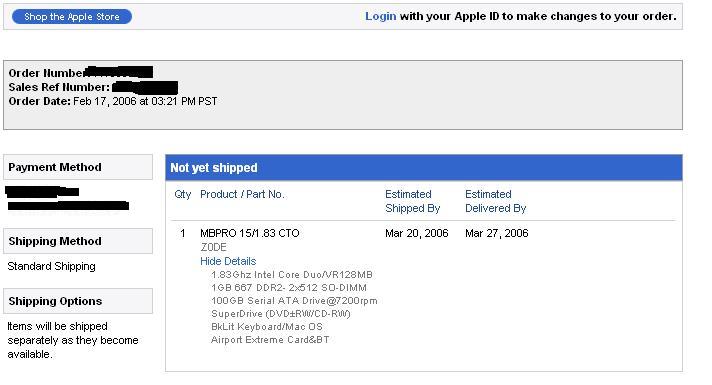712x385 pixels.
Task: Select product name MBPRO 15/1.83 CTO
Action: tap(250, 233)
